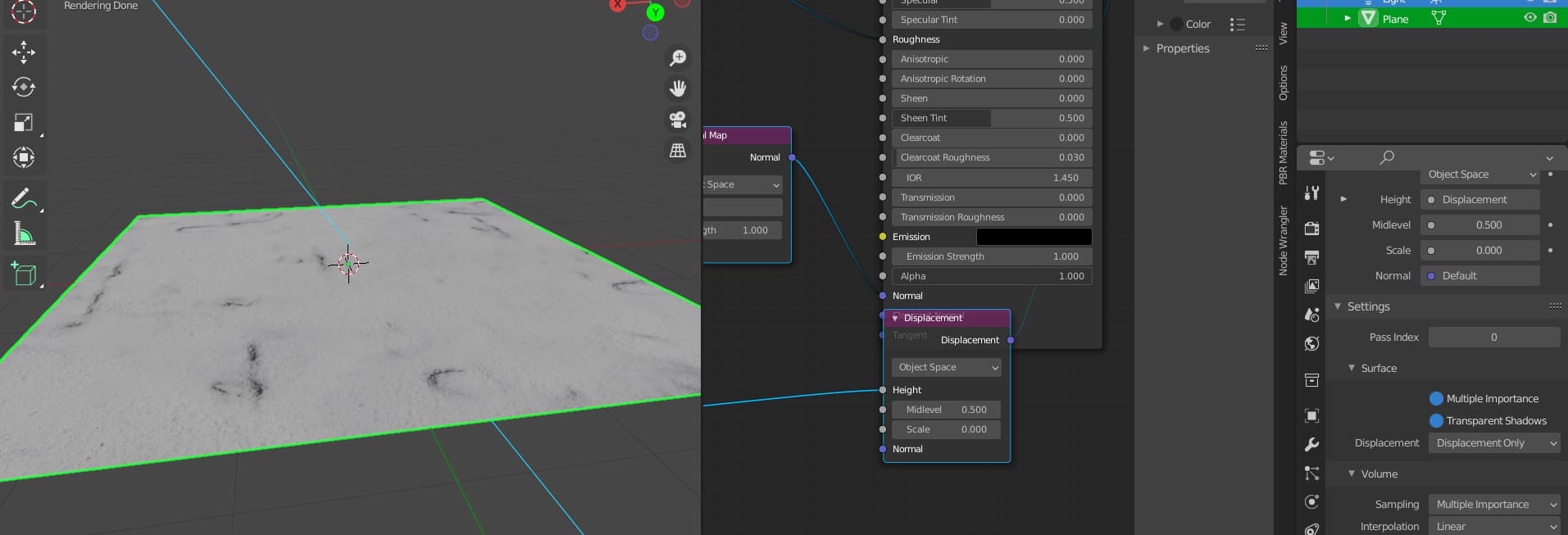Open the Modifier properties wrench icon
Screen dimensions: 1568x535
pos(1311,445)
